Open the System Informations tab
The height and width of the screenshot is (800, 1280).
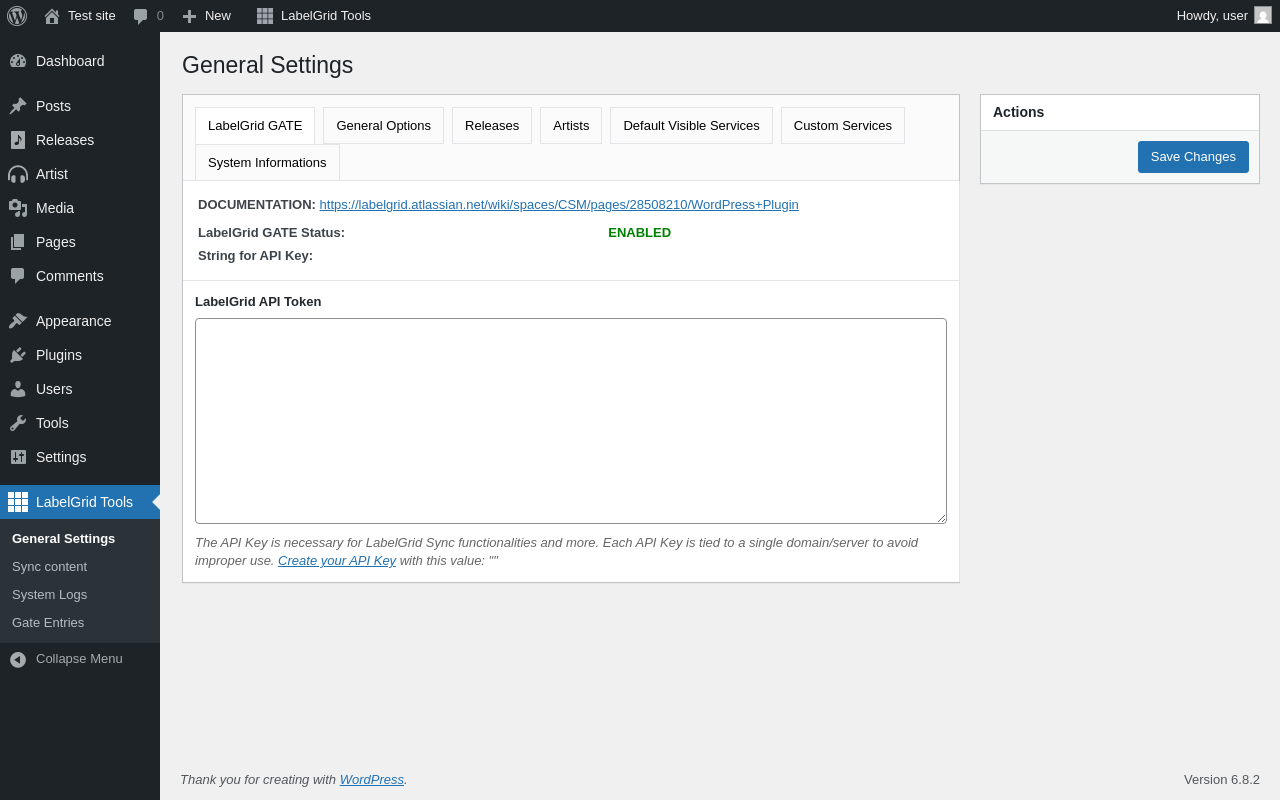tap(267, 163)
